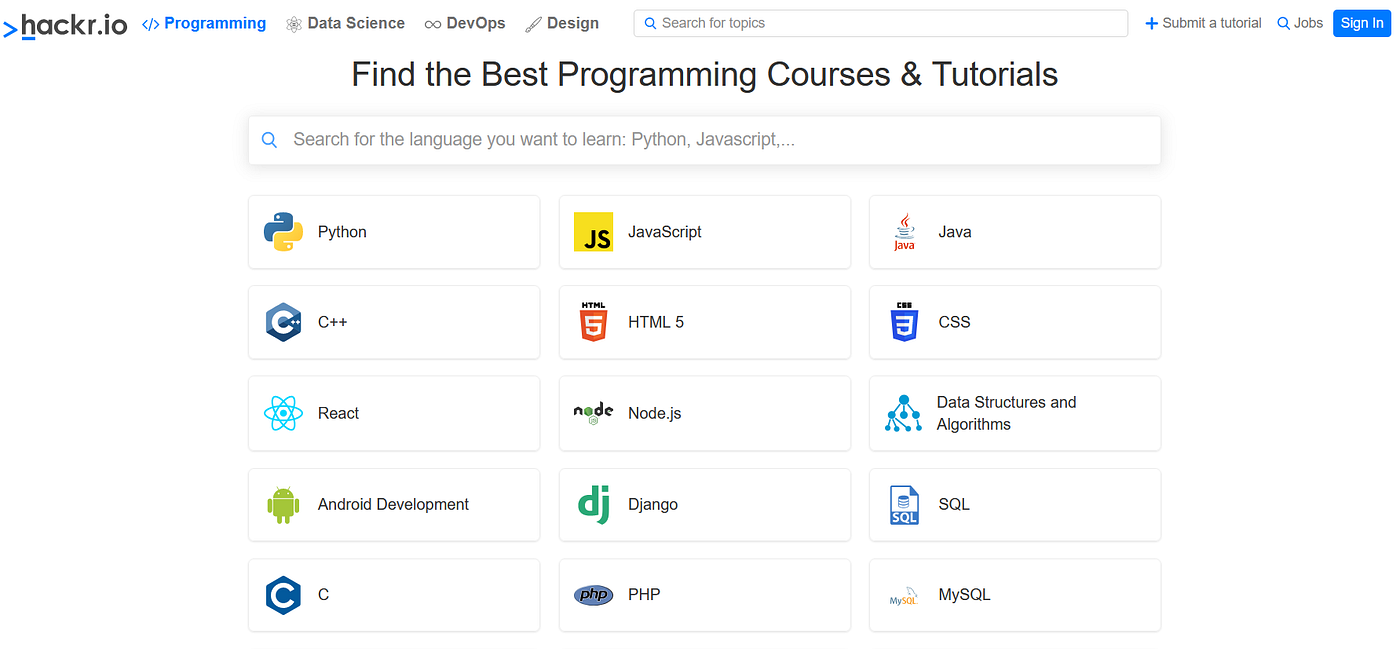Screen dimensions: 1400x649
Task: Open the Programming menu item
Action: click(x=204, y=23)
